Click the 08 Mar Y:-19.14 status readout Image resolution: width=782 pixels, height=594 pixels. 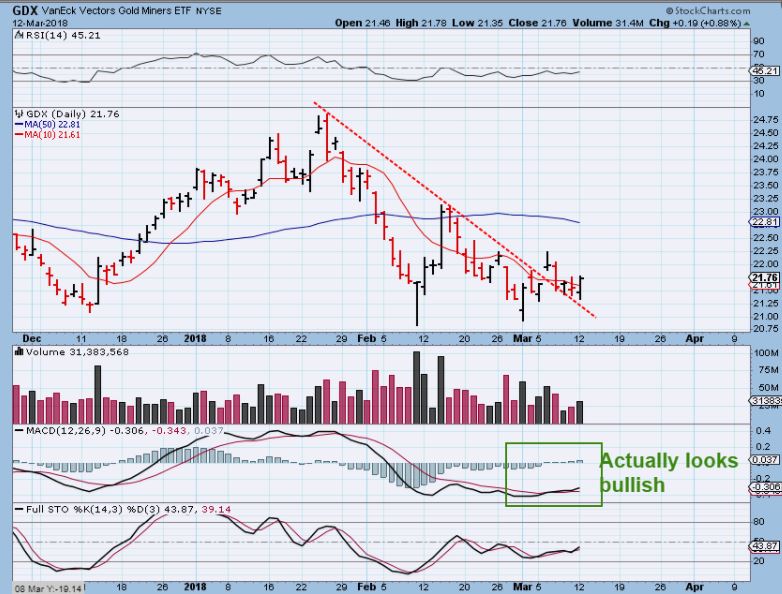pos(48,589)
